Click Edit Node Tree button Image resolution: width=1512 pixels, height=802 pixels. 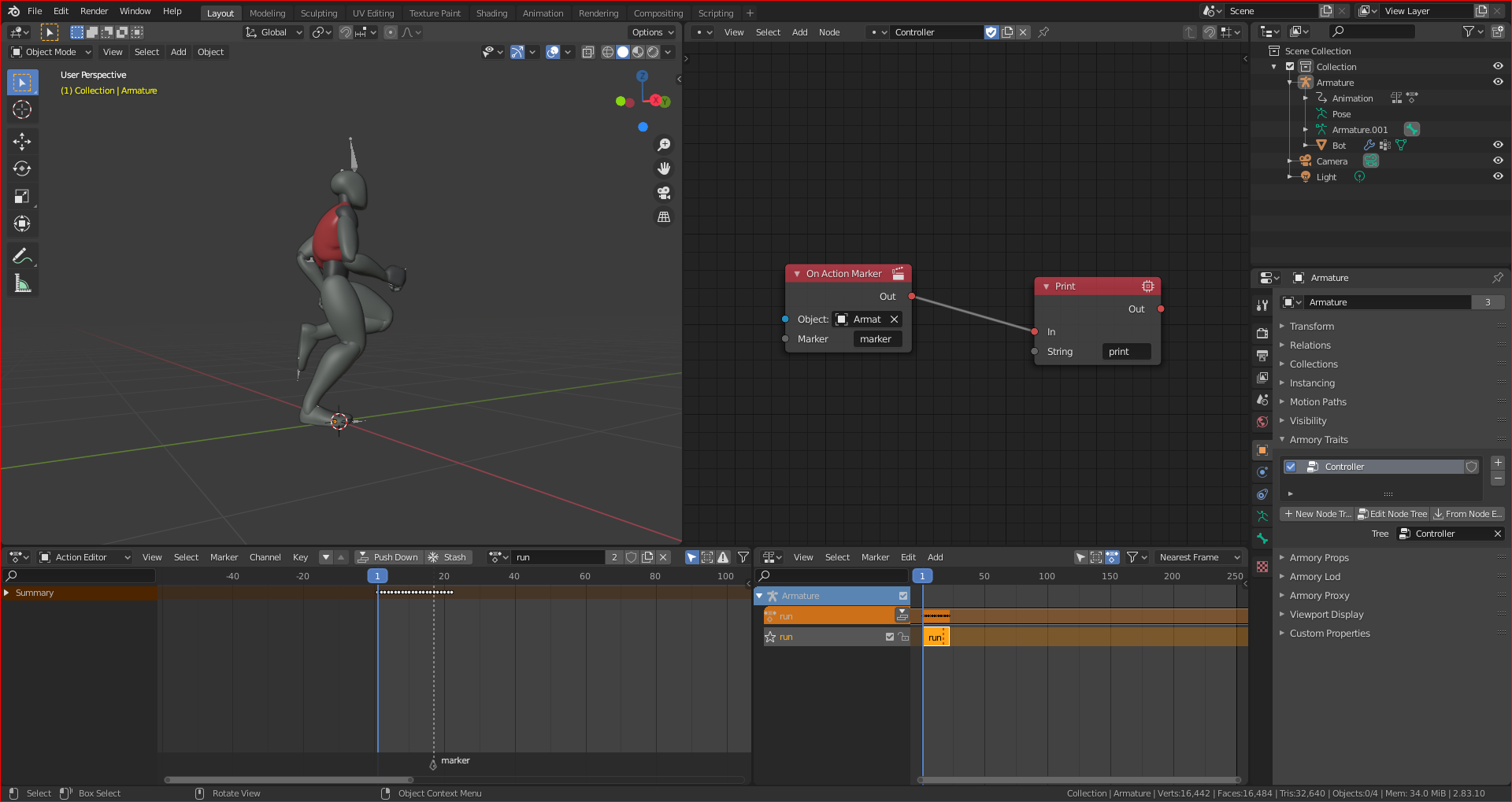pyautogui.click(x=1392, y=514)
